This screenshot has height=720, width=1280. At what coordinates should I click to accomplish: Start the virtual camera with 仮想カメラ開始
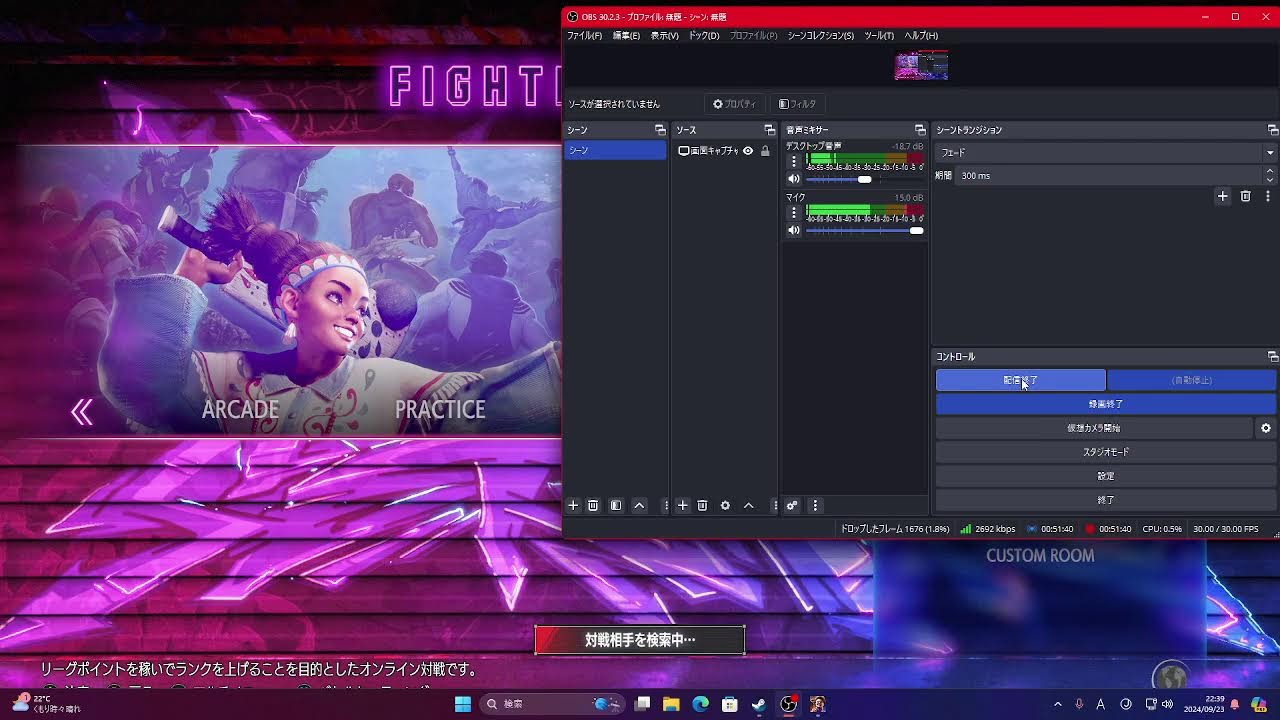1094,428
